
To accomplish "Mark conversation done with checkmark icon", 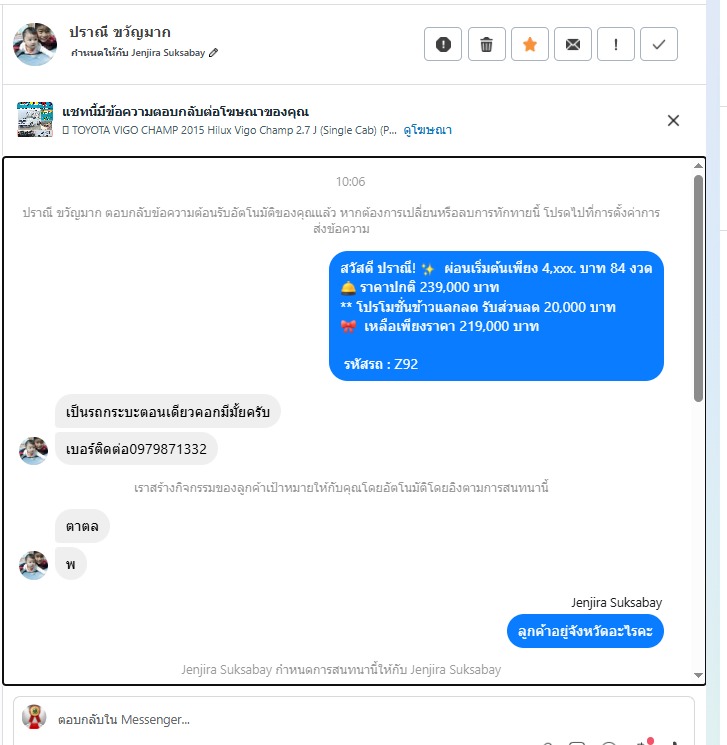I will pos(659,44).
